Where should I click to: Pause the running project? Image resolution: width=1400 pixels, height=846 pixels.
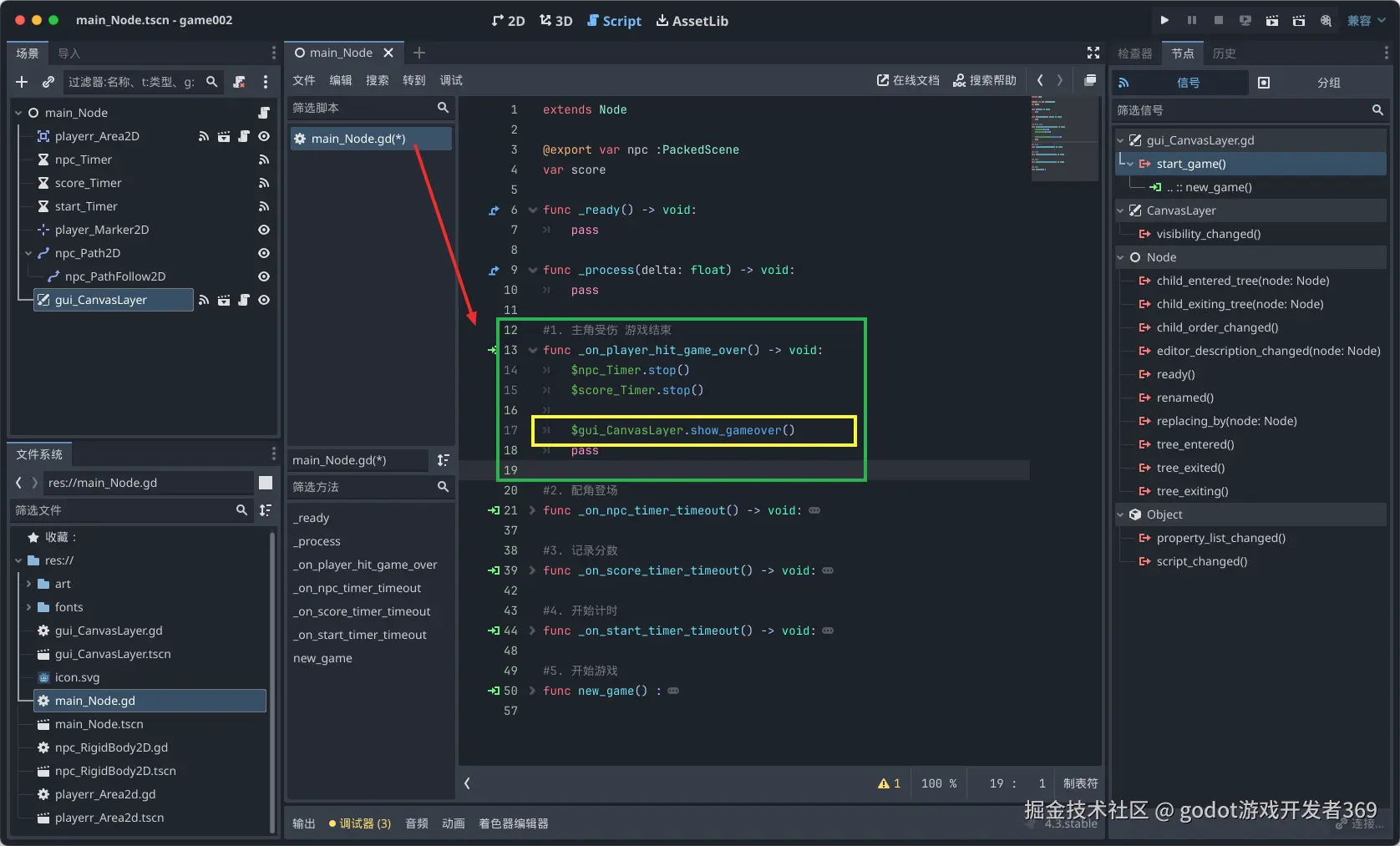[x=1192, y=20]
